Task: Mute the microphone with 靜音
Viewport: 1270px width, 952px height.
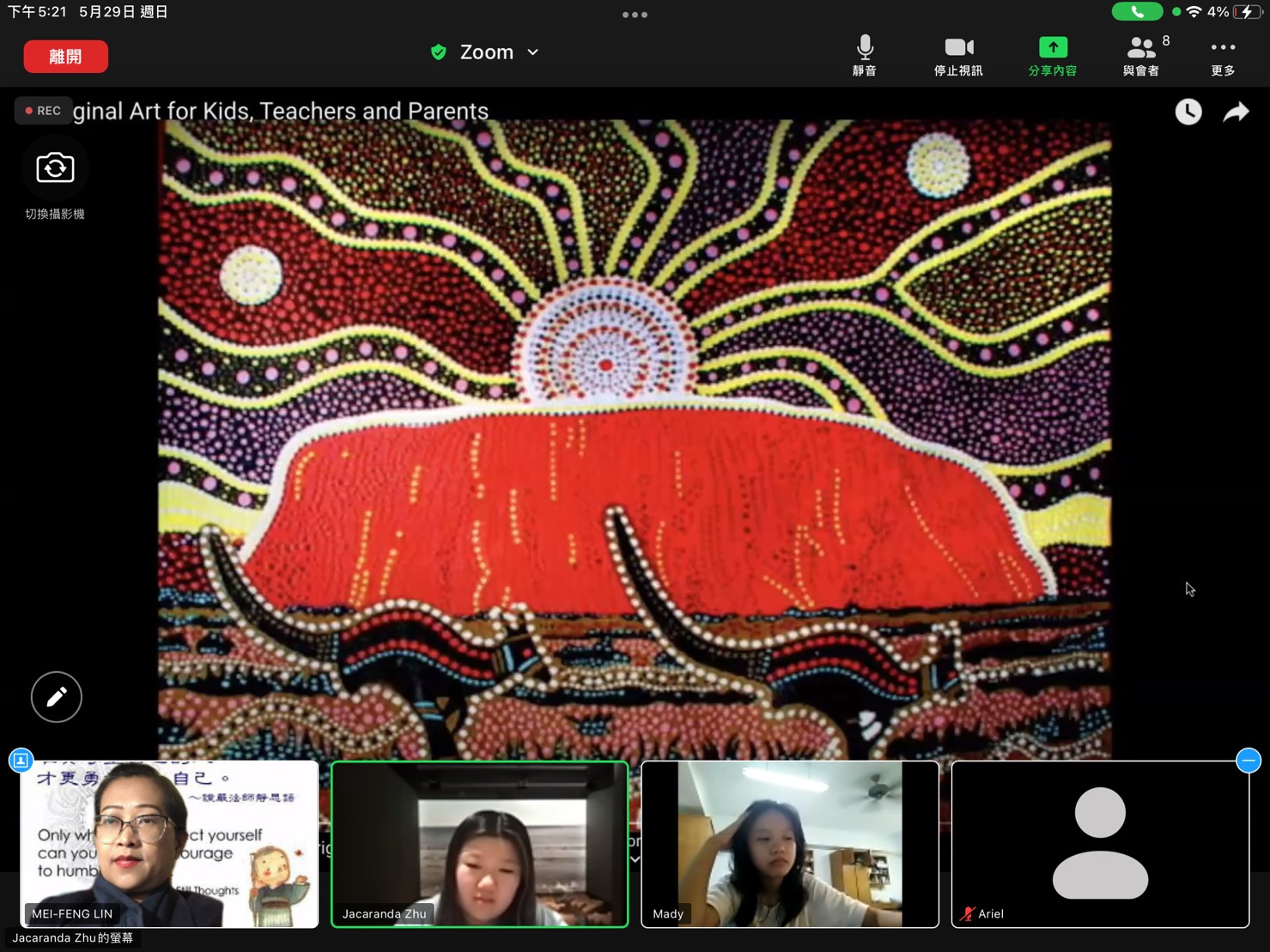Action: [x=865, y=56]
